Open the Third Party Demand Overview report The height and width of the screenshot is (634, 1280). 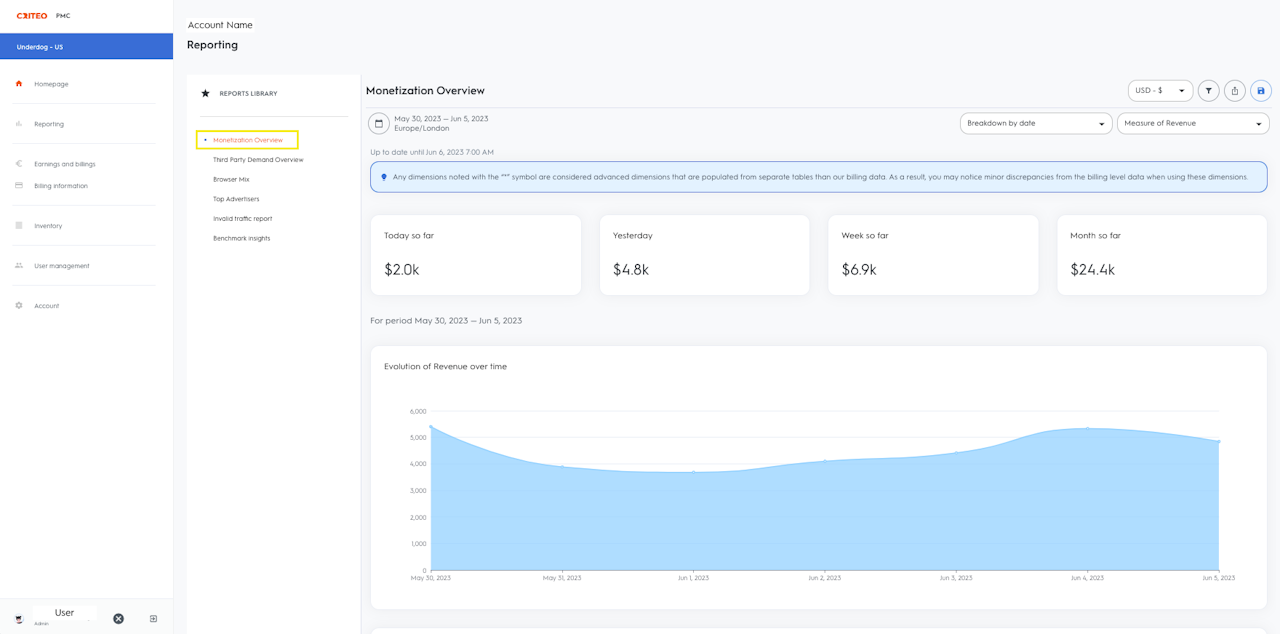(258, 160)
